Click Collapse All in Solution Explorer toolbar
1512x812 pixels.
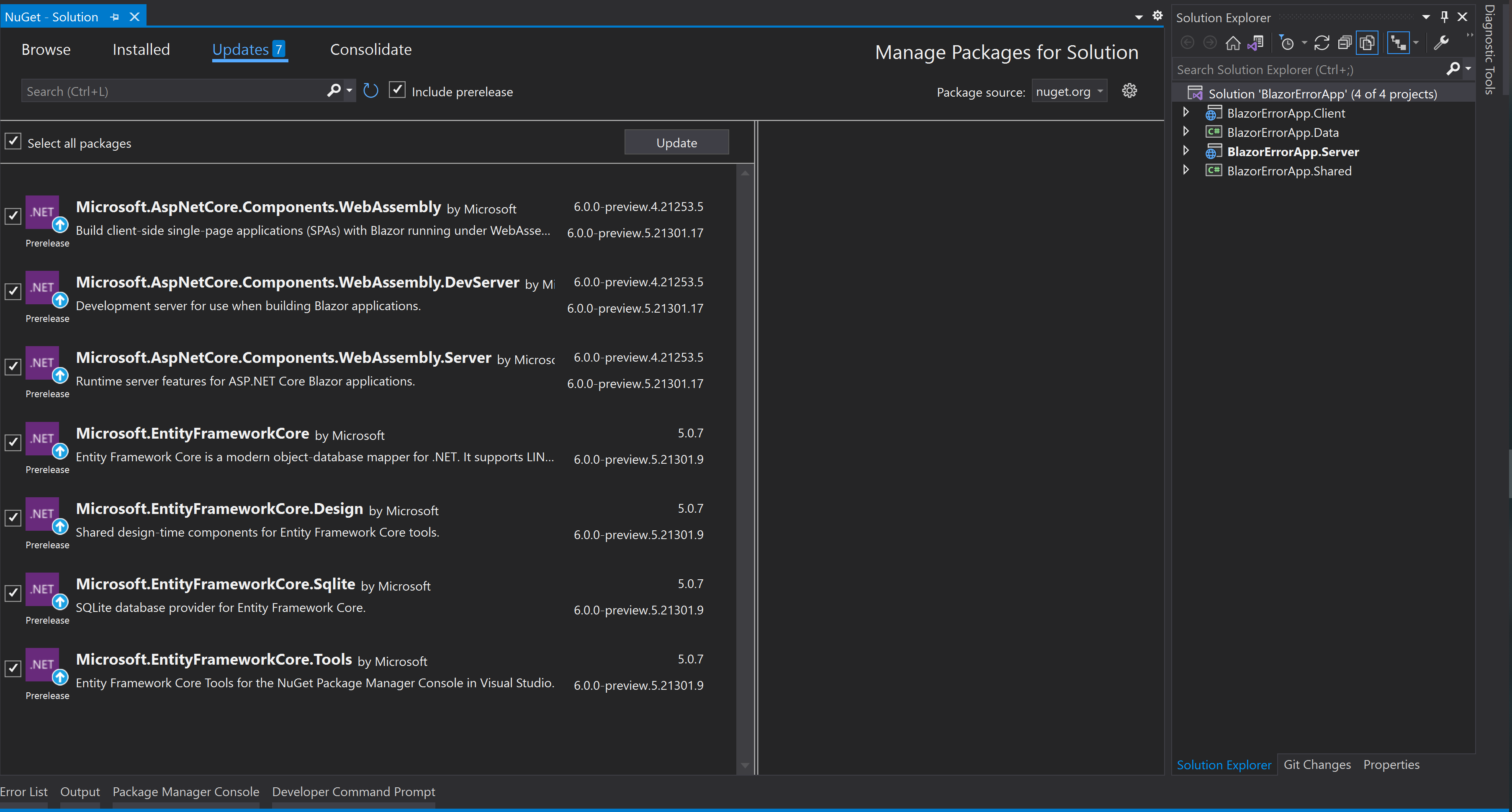pos(1345,42)
